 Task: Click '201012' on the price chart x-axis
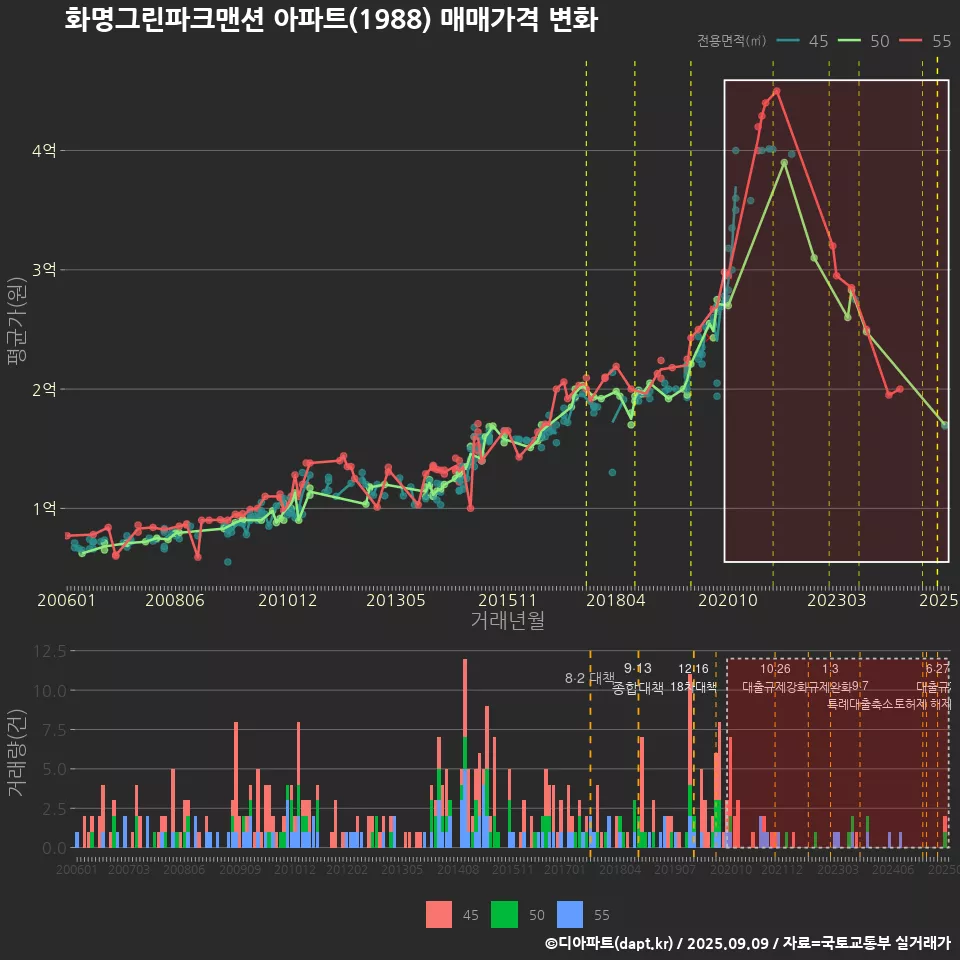287,600
